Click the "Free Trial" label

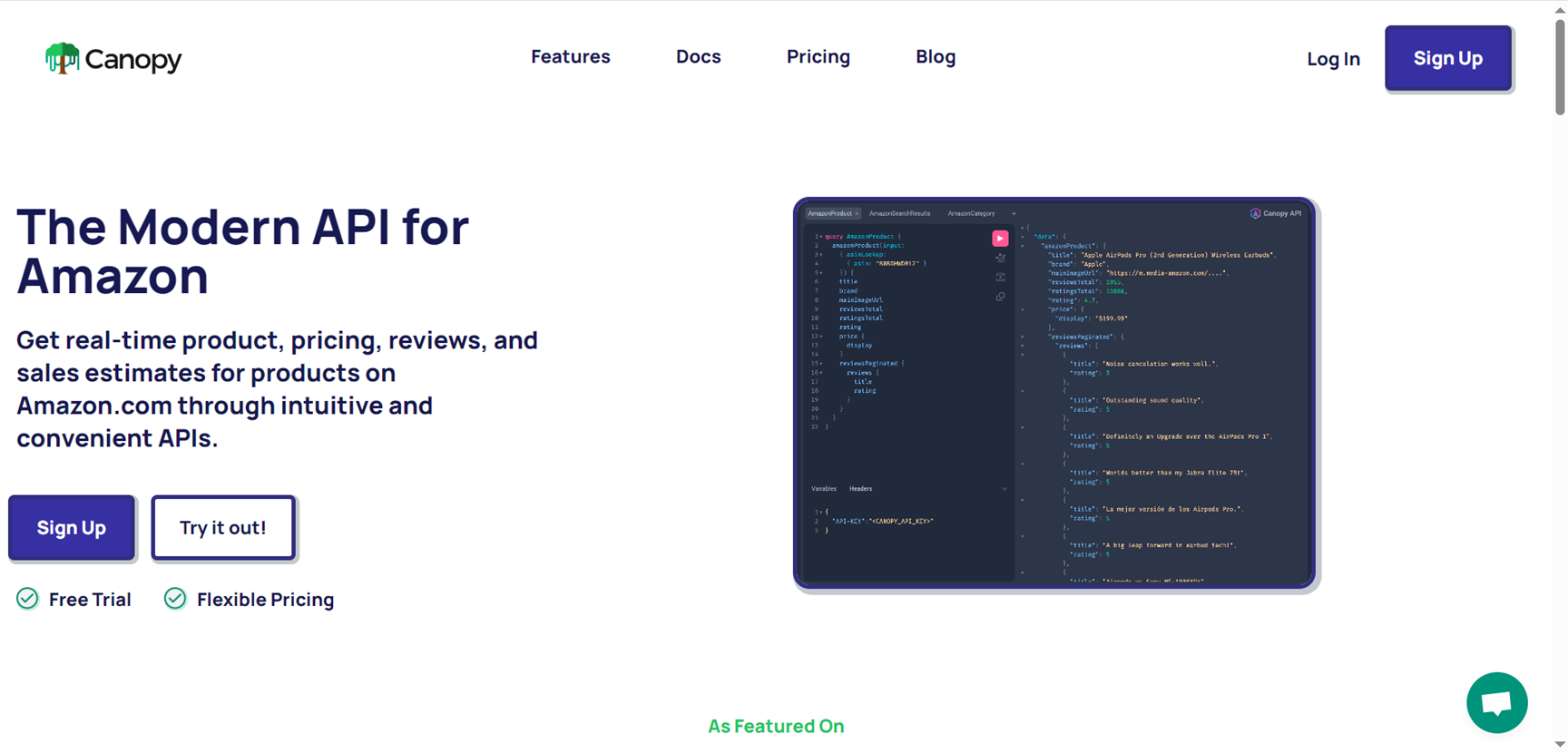[90, 600]
